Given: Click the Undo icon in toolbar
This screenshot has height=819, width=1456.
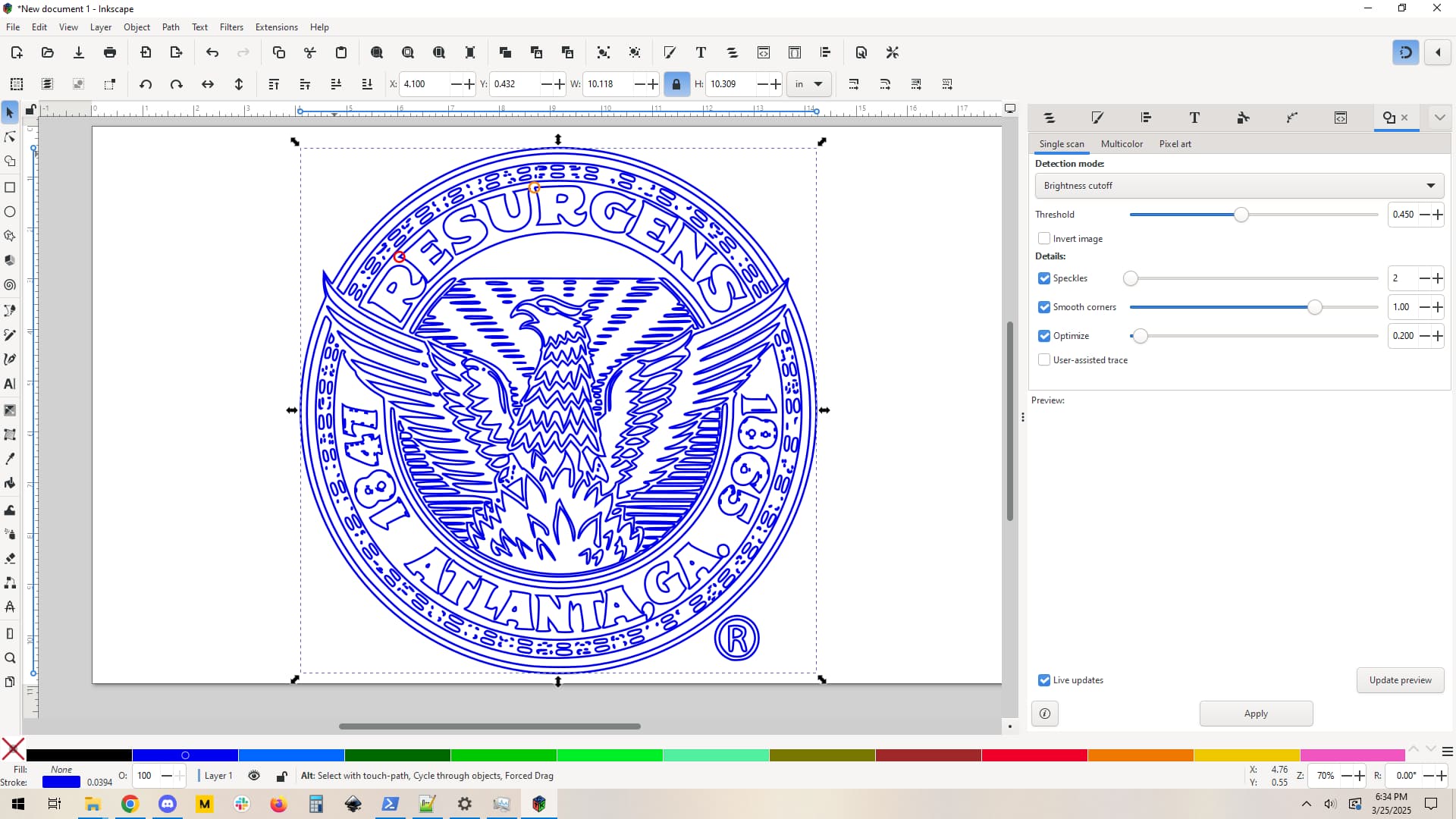Looking at the screenshot, I should [x=212, y=52].
